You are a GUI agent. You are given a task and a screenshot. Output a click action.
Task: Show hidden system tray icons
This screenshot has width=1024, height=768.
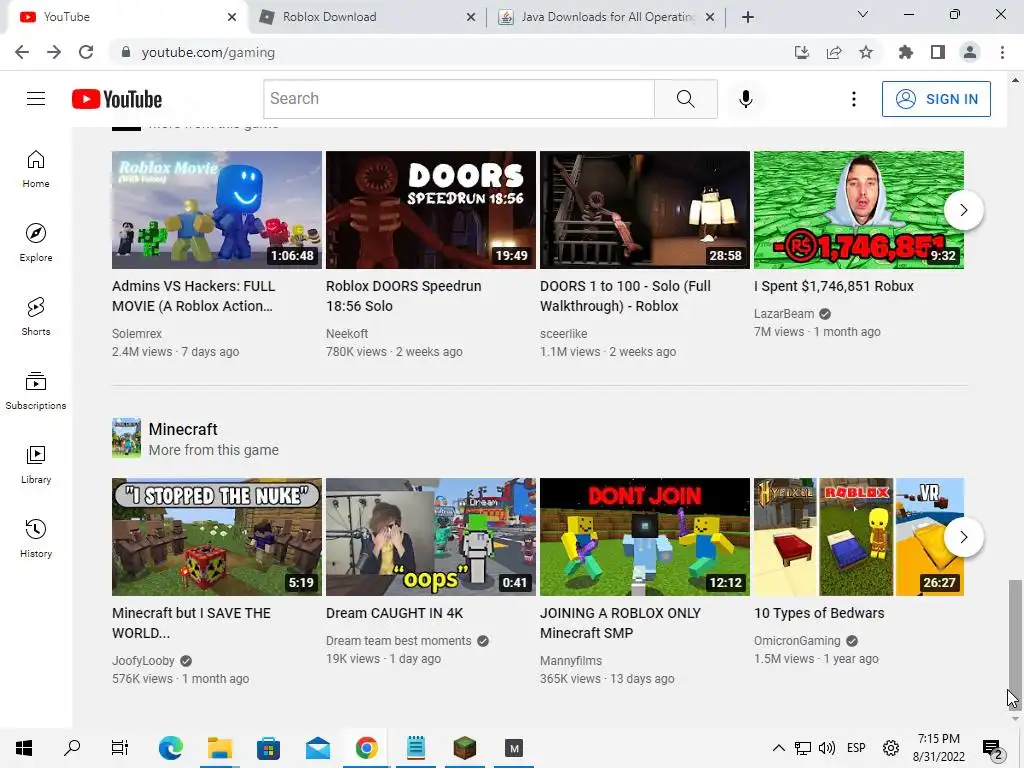click(x=778, y=748)
